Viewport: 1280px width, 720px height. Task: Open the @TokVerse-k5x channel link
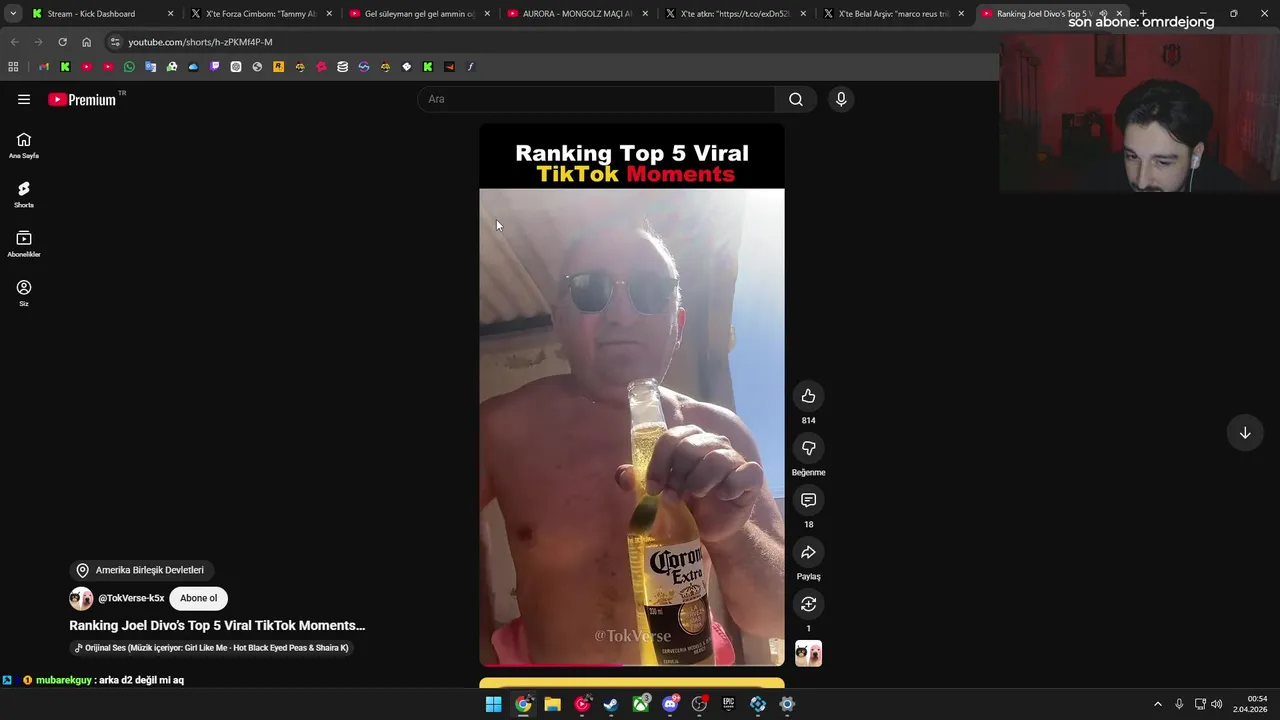pos(131,598)
